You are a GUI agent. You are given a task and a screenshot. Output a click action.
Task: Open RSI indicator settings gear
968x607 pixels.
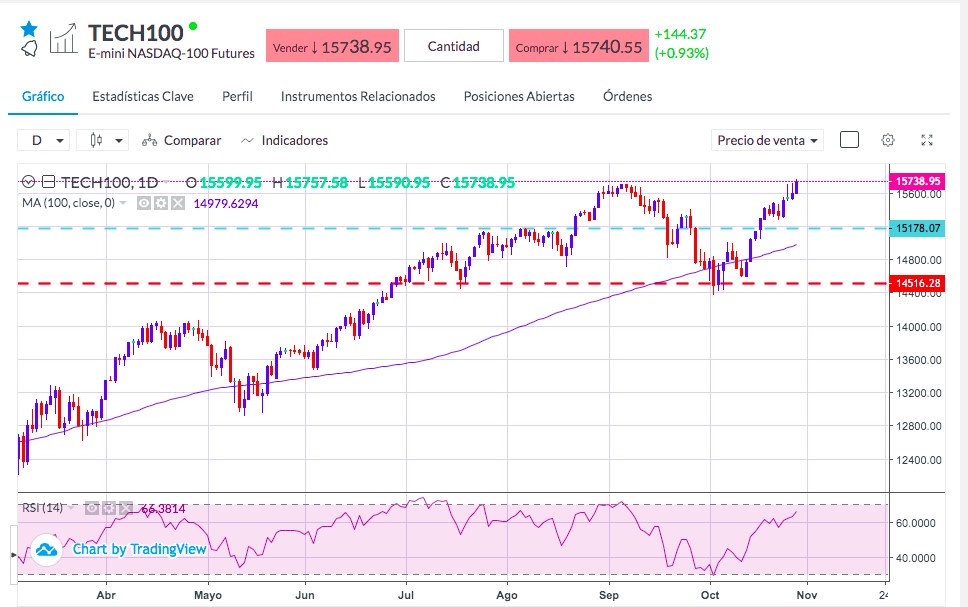click(109, 508)
